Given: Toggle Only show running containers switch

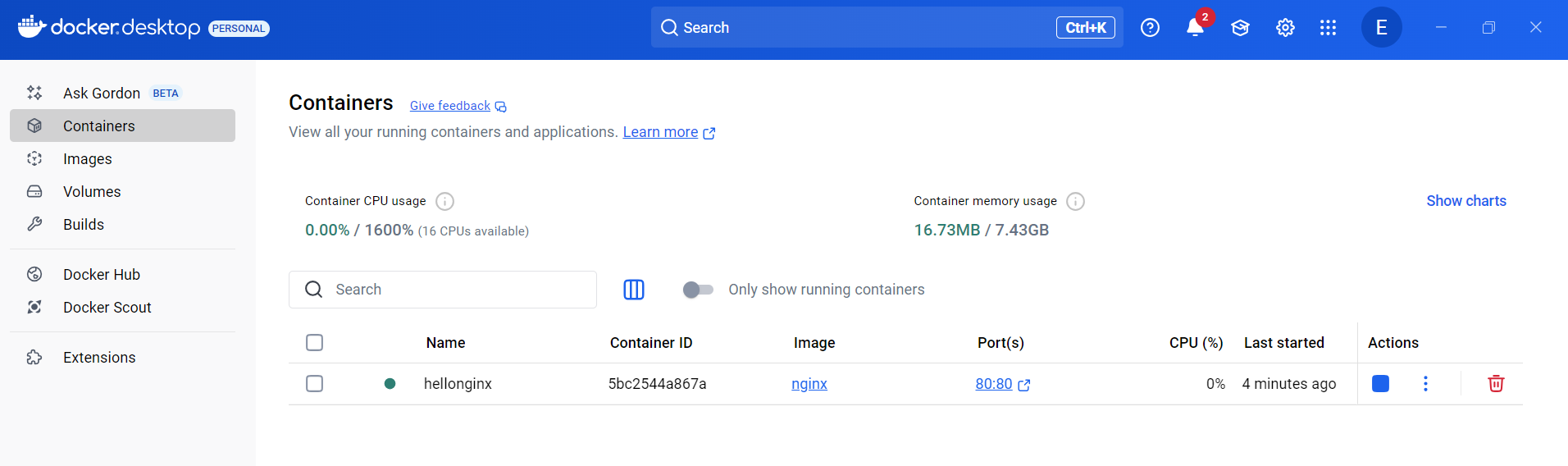Looking at the screenshot, I should click(x=698, y=290).
